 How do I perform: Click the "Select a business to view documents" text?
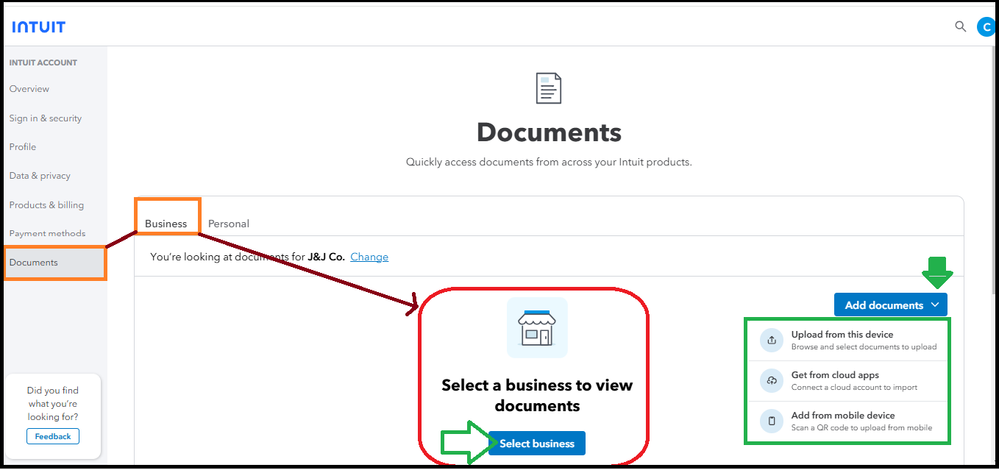click(537, 395)
